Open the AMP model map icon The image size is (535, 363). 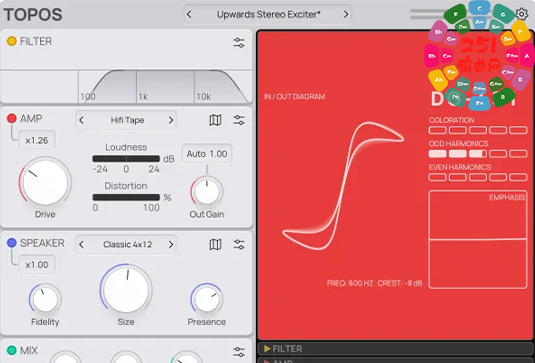[x=215, y=120]
